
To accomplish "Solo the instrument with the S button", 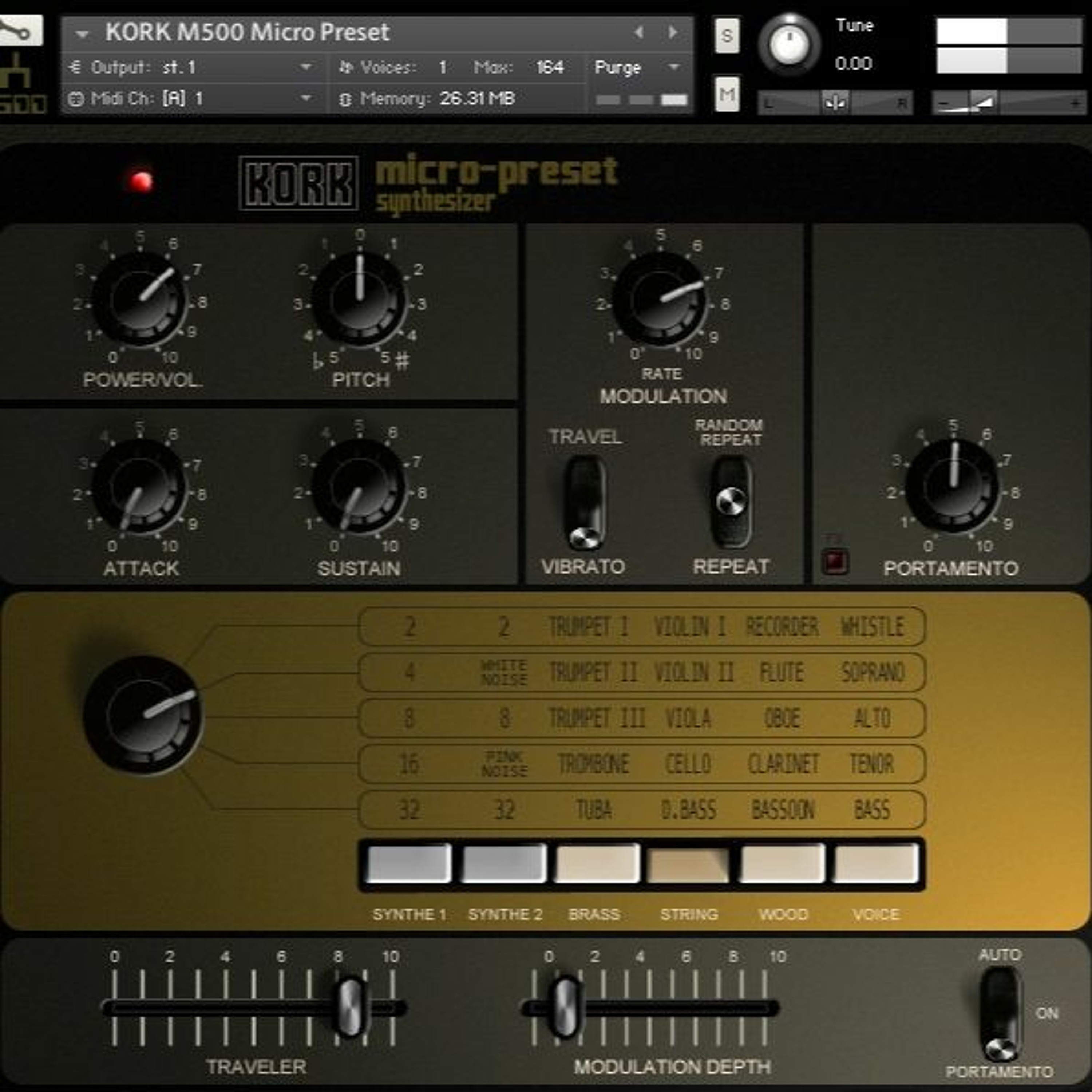I will [x=727, y=36].
